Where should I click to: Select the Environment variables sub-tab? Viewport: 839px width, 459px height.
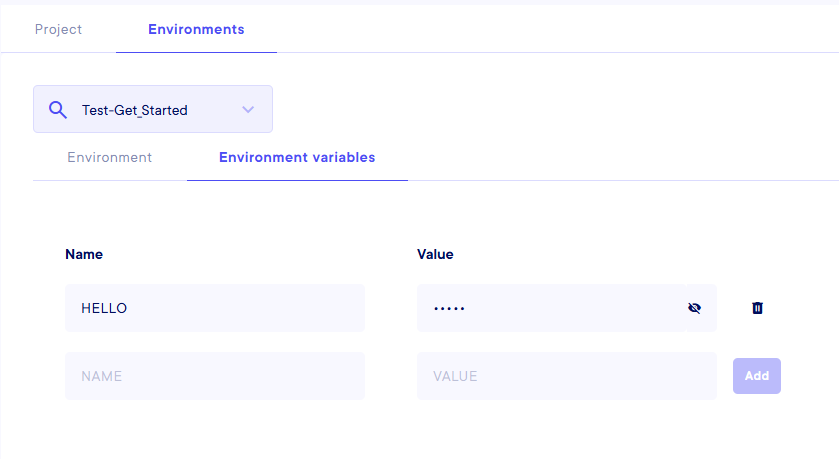tap(297, 157)
